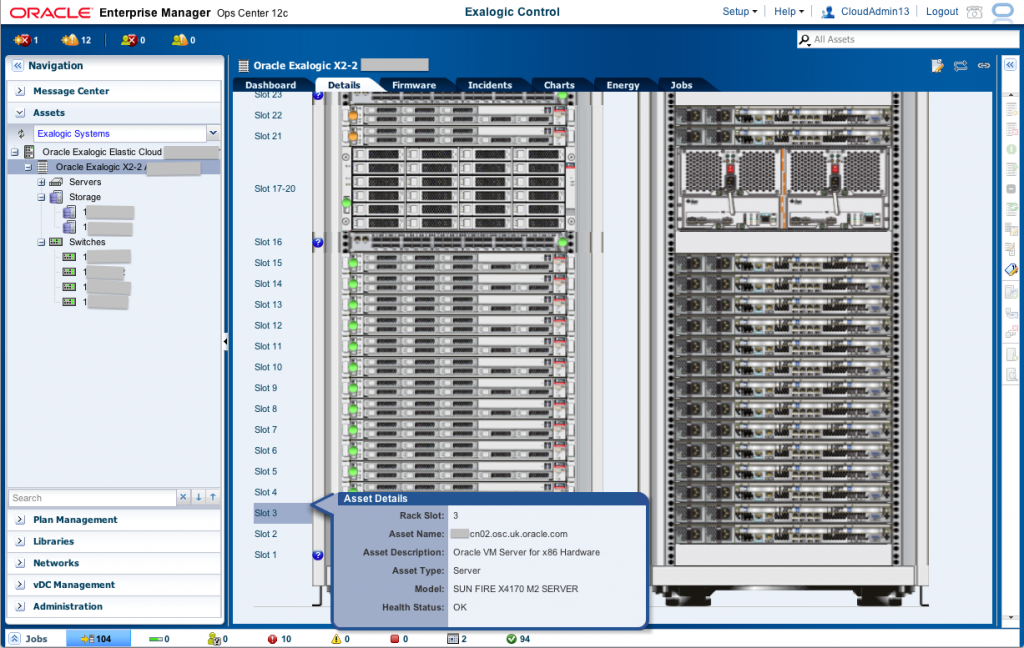Open the Setup menu

[x=740, y=12]
